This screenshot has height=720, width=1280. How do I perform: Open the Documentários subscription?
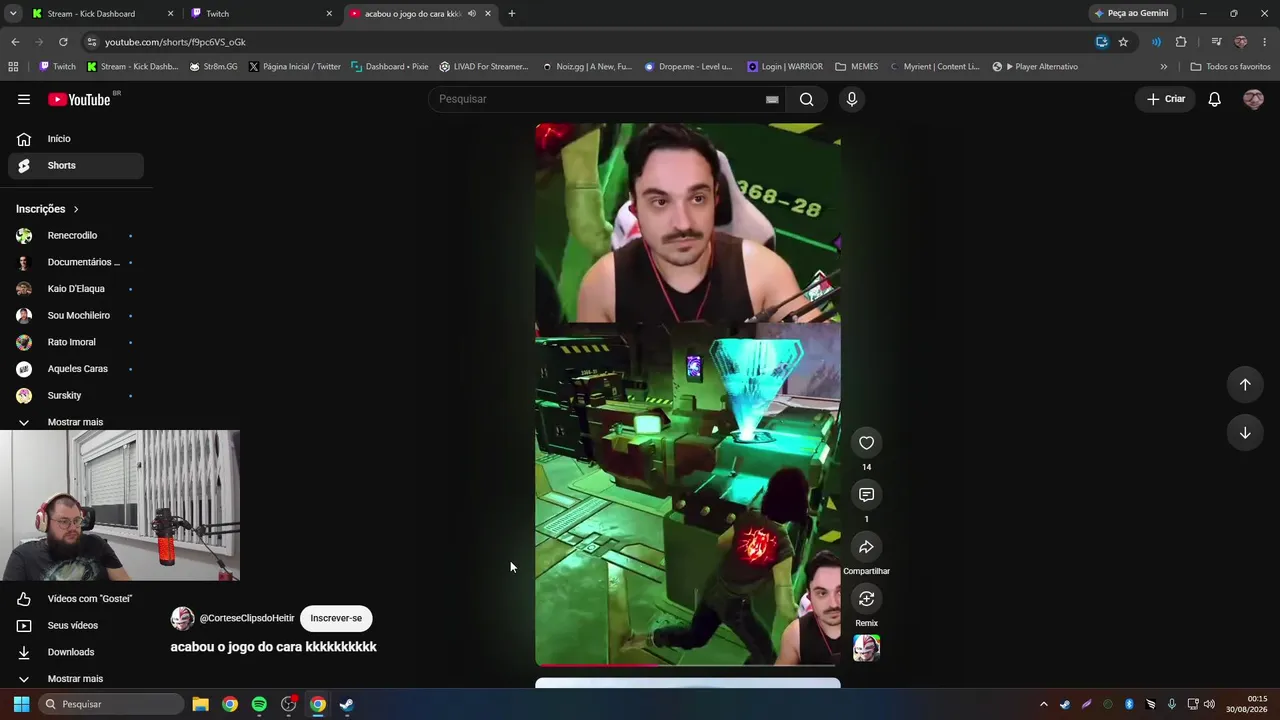[76, 262]
